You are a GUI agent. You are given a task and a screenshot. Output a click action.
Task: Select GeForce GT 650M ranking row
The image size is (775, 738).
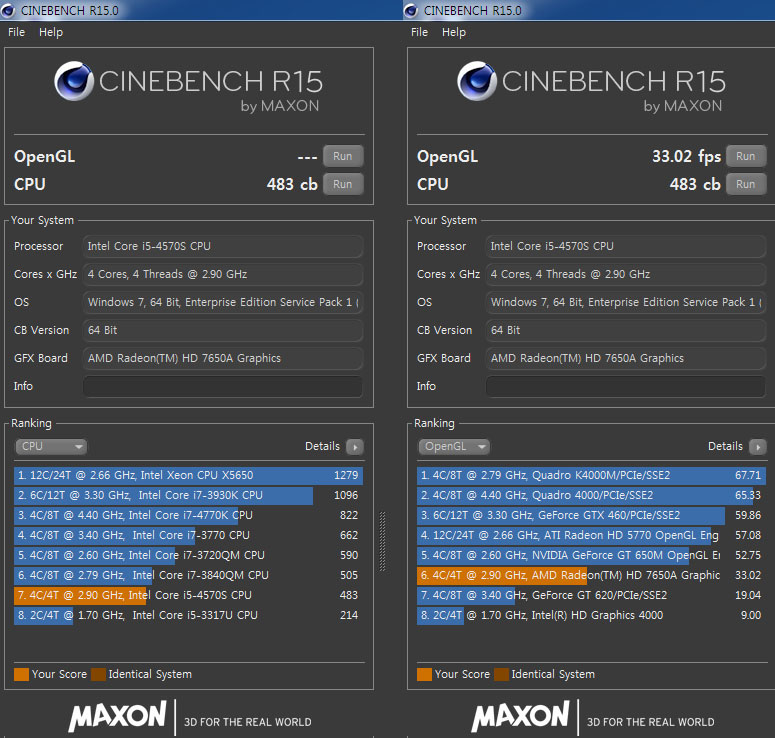coord(591,556)
